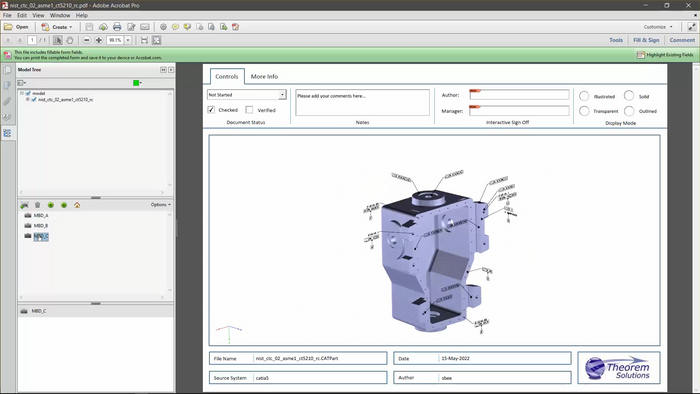Image resolution: width=700 pixels, height=394 pixels.
Task: Click the Author sign-off field
Action: pyautogui.click(x=519, y=95)
